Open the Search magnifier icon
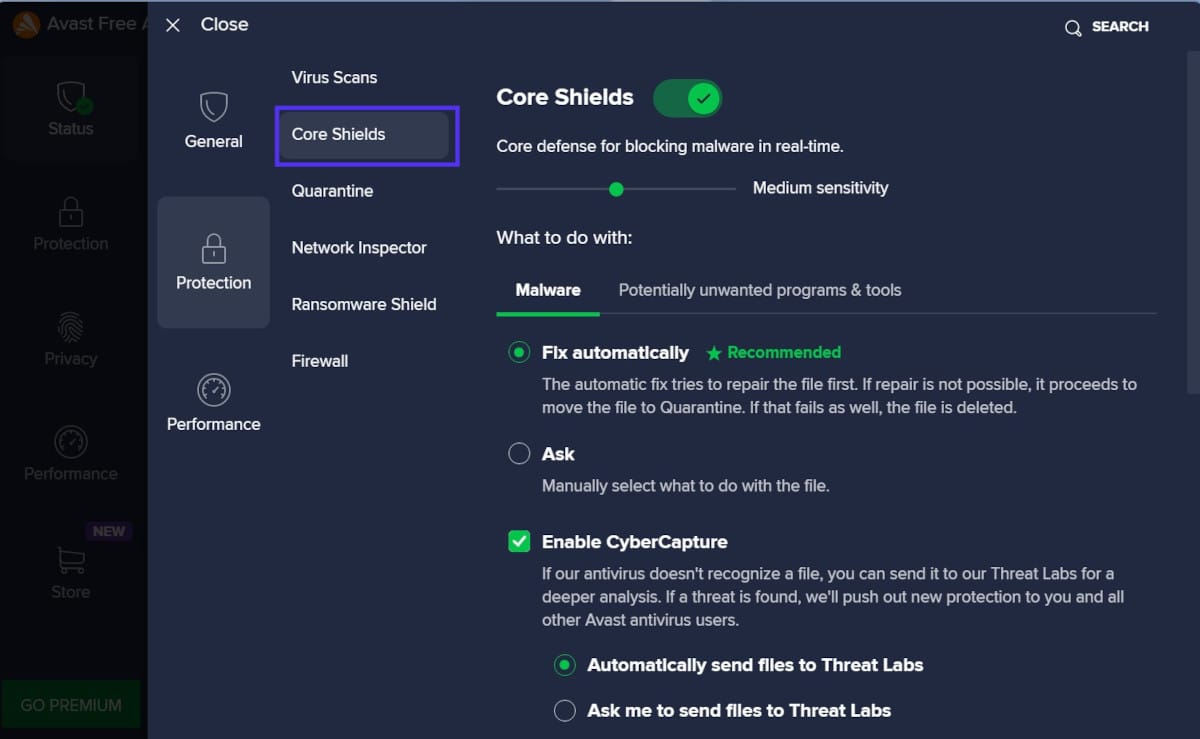The width and height of the screenshot is (1200, 739). [x=1073, y=27]
